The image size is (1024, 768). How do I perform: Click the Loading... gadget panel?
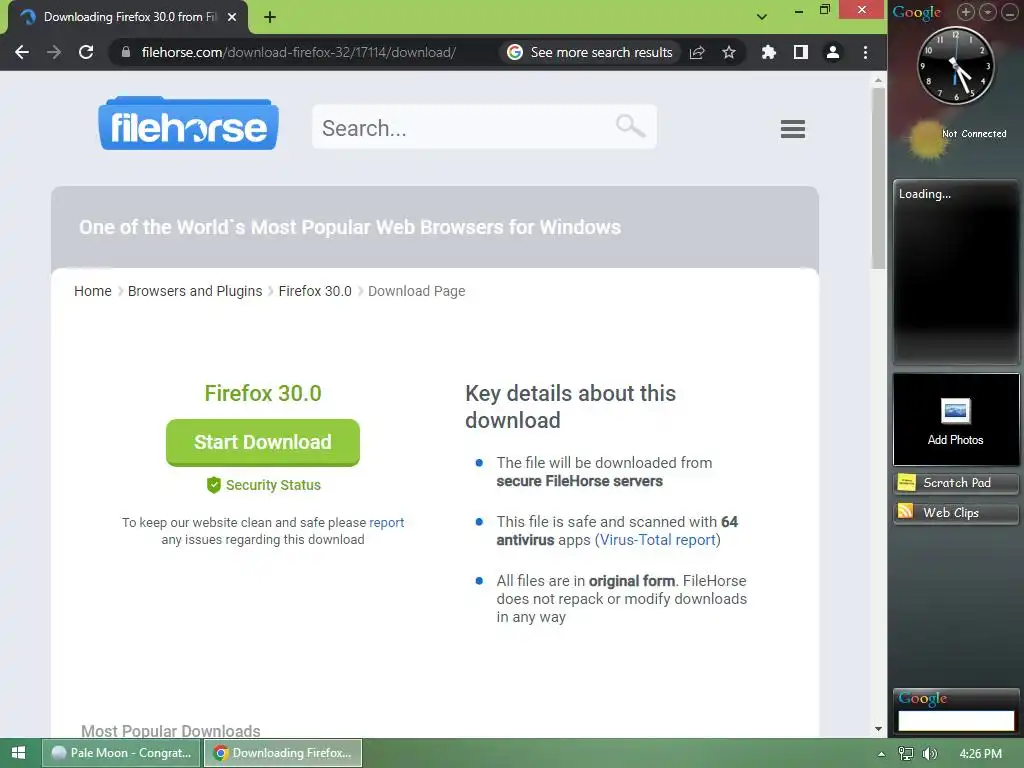(955, 271)
